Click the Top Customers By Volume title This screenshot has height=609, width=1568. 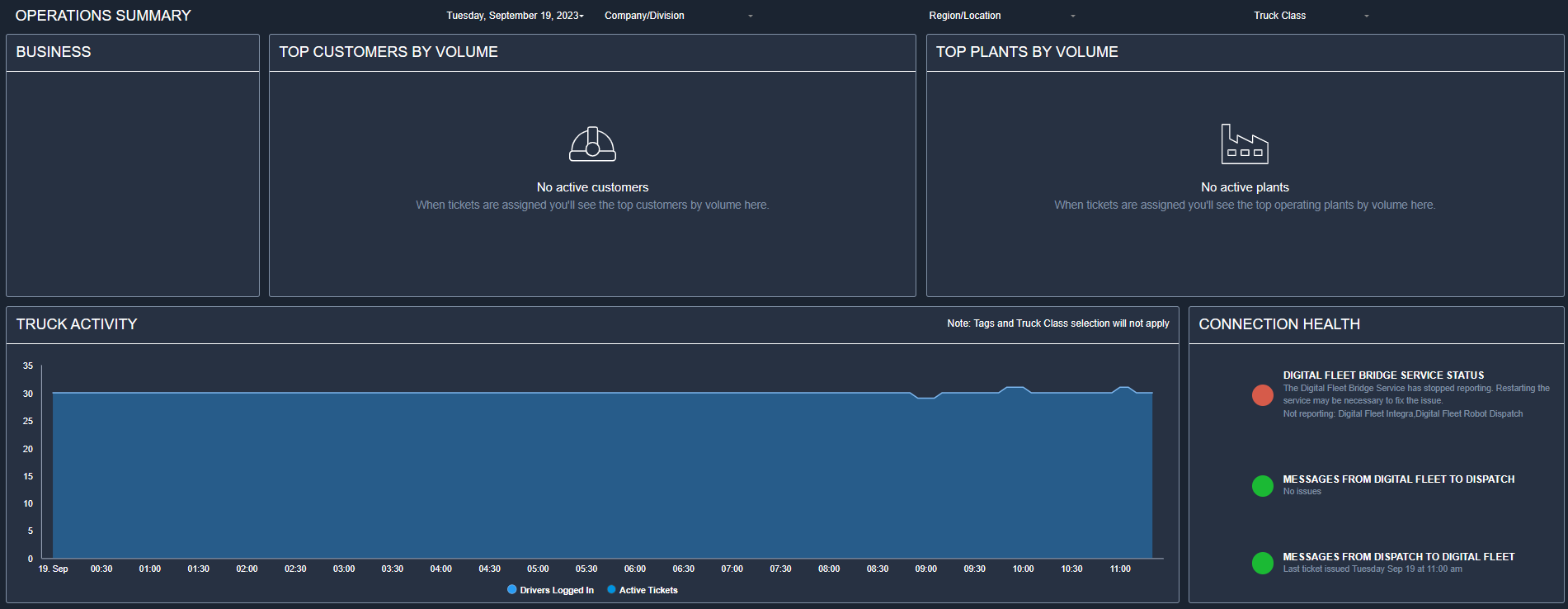tap(388, 52)
